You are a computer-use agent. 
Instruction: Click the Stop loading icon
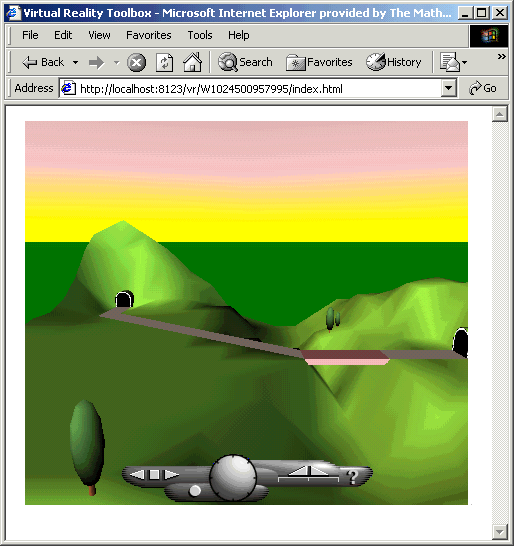136,63
